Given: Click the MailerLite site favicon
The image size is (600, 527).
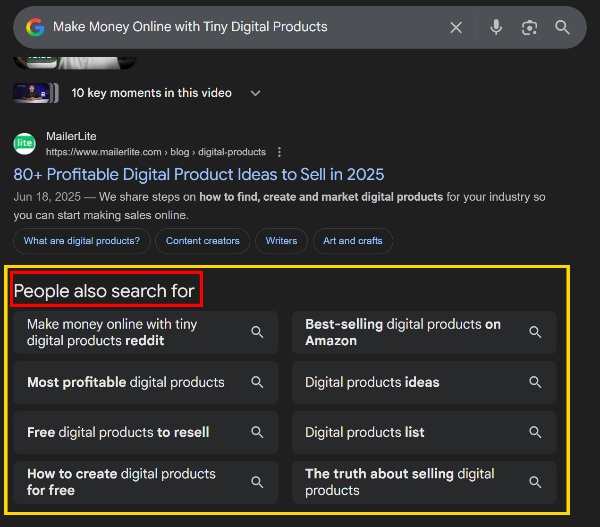Looking at the screenshot, I should coord(25,144).
